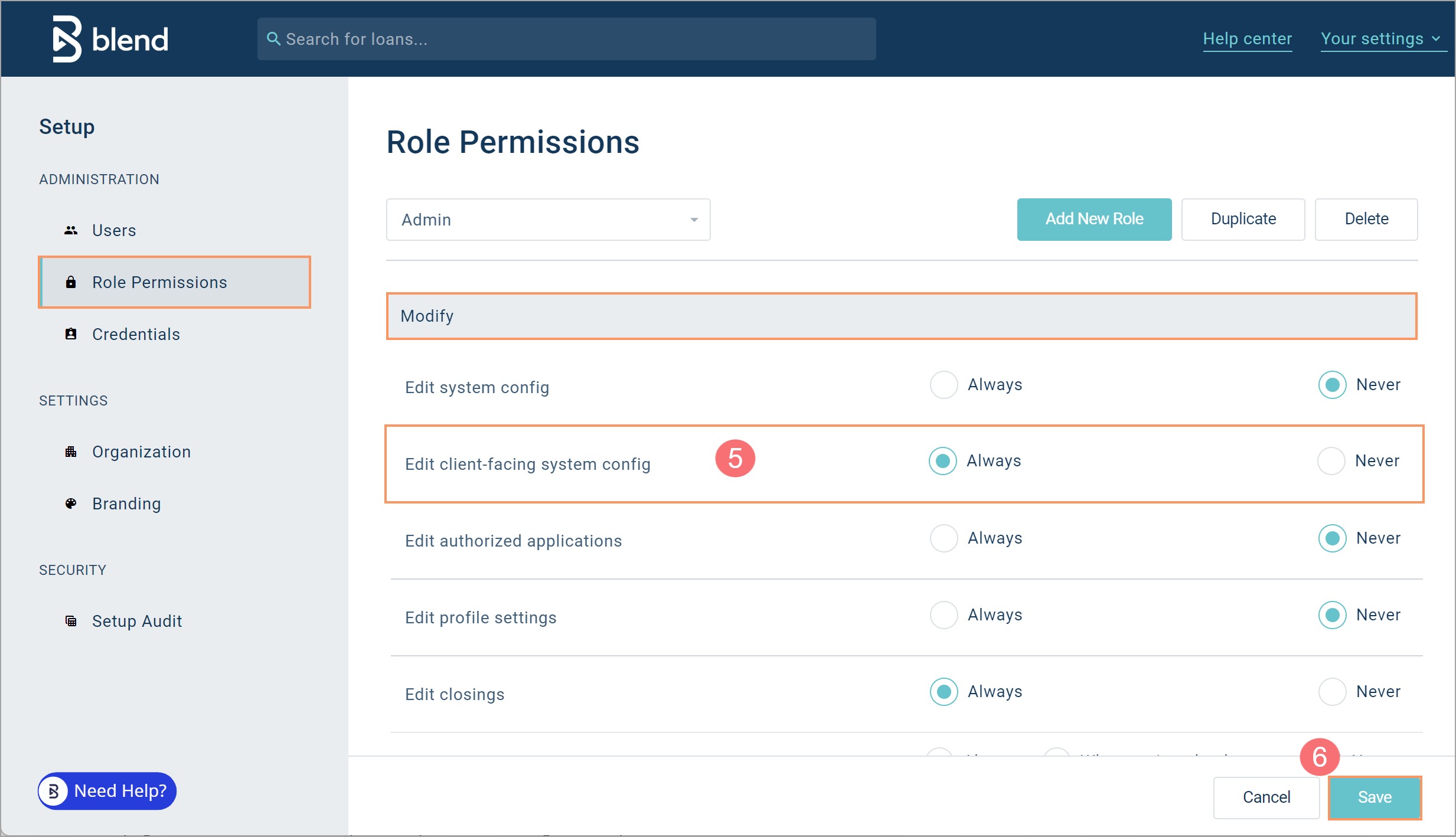The image size is (1456, 837).
Task: Click the Organization building icon
Action: pyautogui.click(x=71, y=452)
